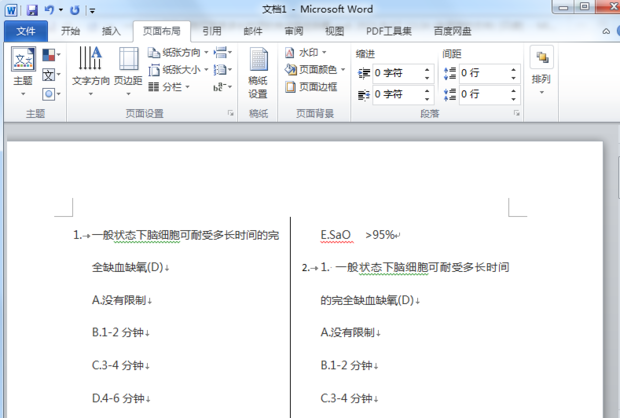Click the spacing before input field
This screenshot has width=620, height=418.
[x=484, y=73]
